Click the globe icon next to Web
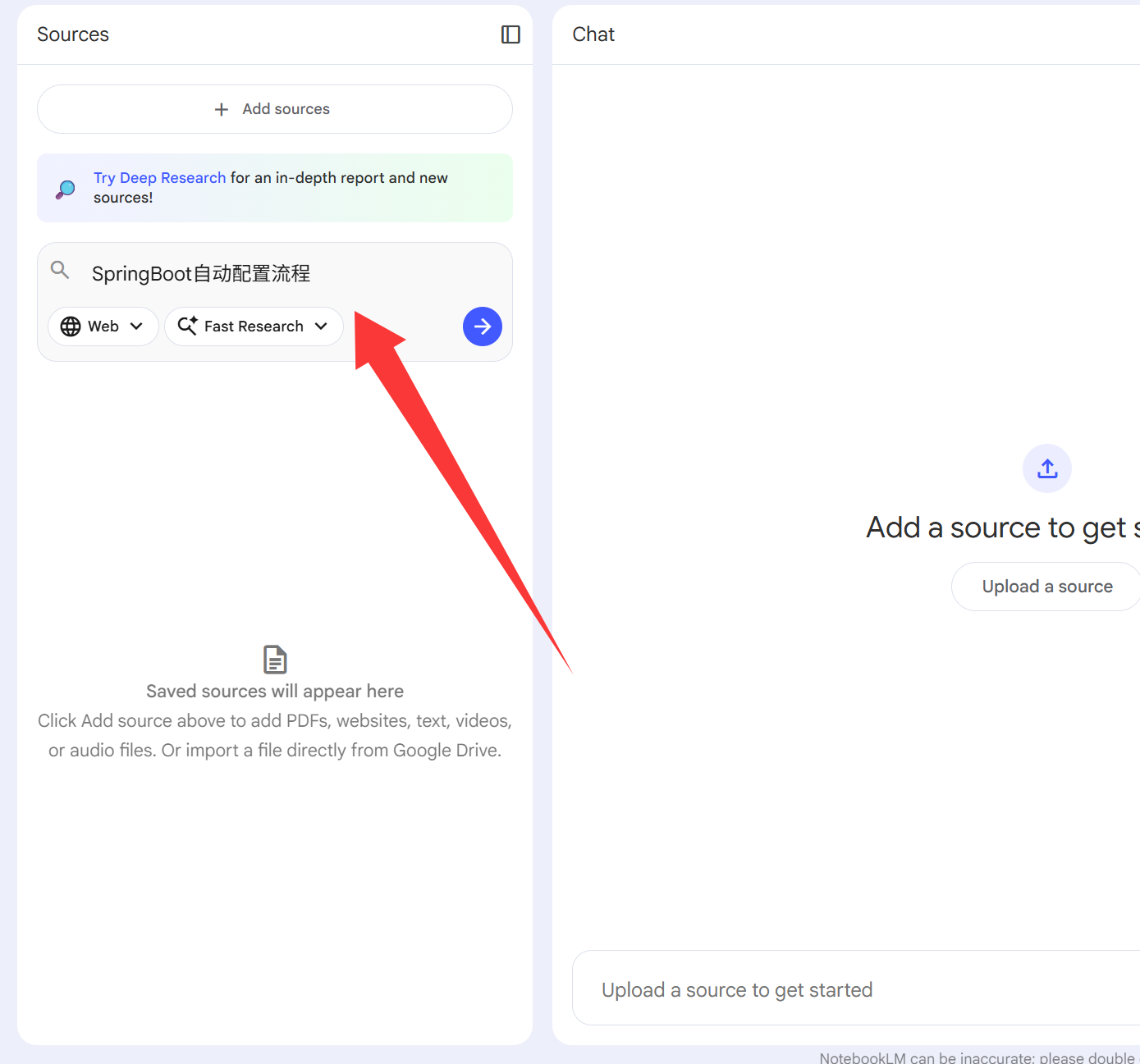The height and width of the screenshot is (1064, 1140). (71, 327)
